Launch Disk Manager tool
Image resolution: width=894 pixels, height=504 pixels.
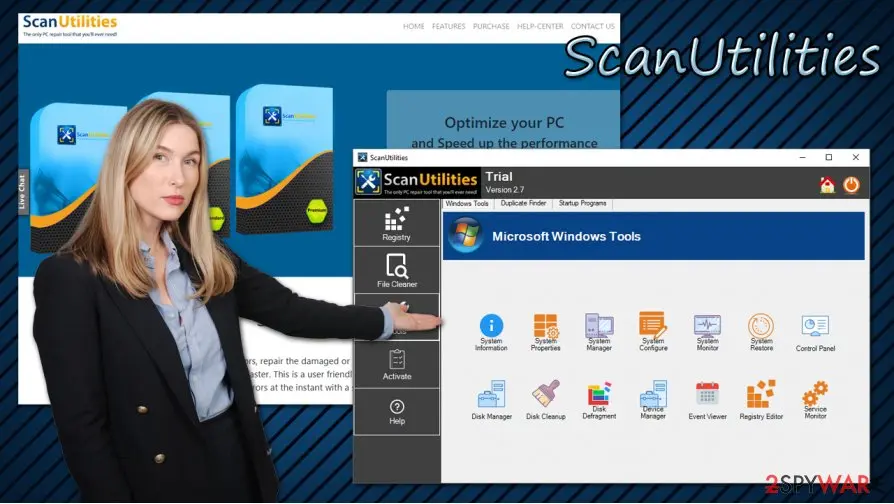(491, 400)
